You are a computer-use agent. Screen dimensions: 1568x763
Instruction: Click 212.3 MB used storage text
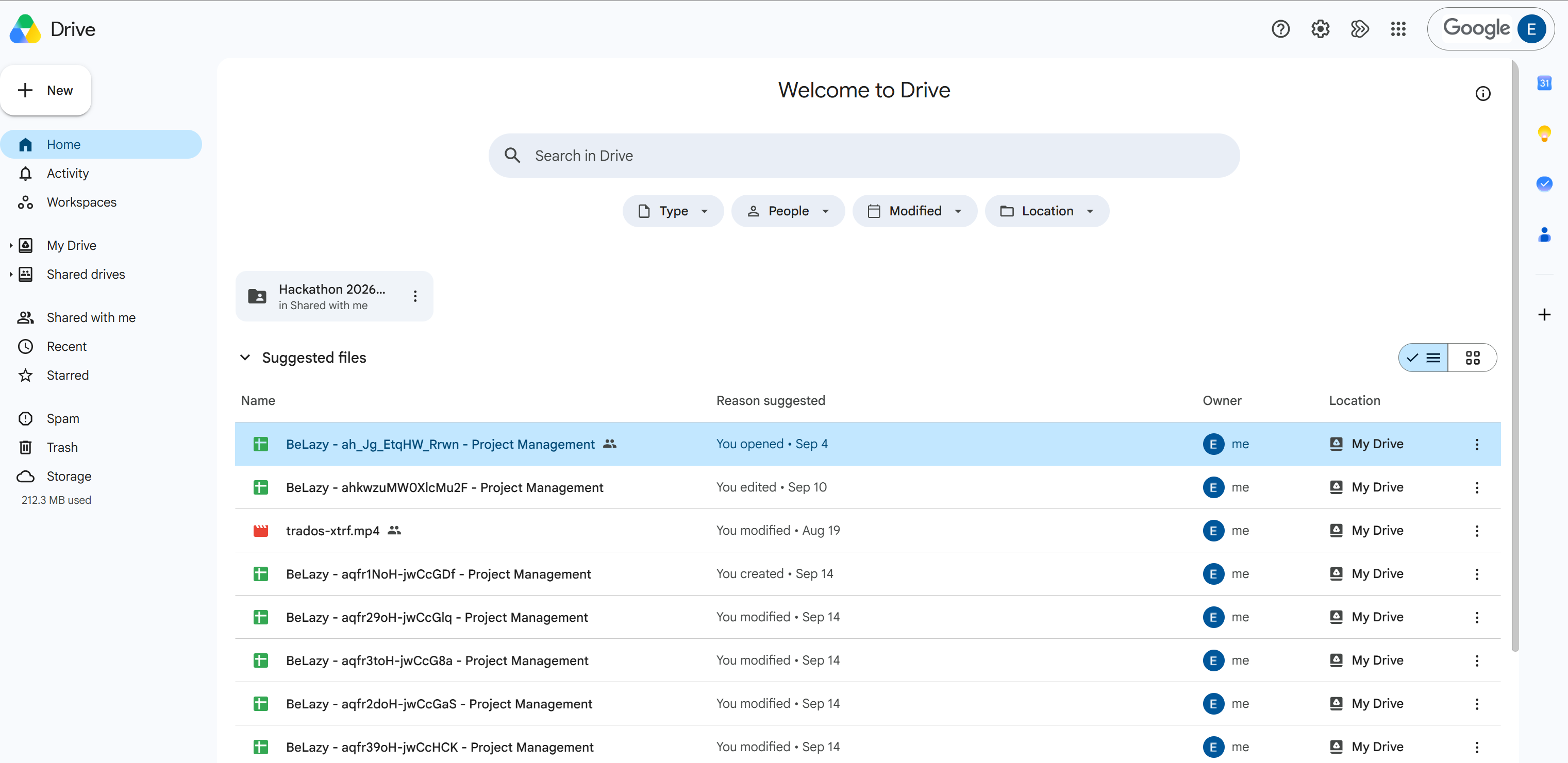(56, 500)
